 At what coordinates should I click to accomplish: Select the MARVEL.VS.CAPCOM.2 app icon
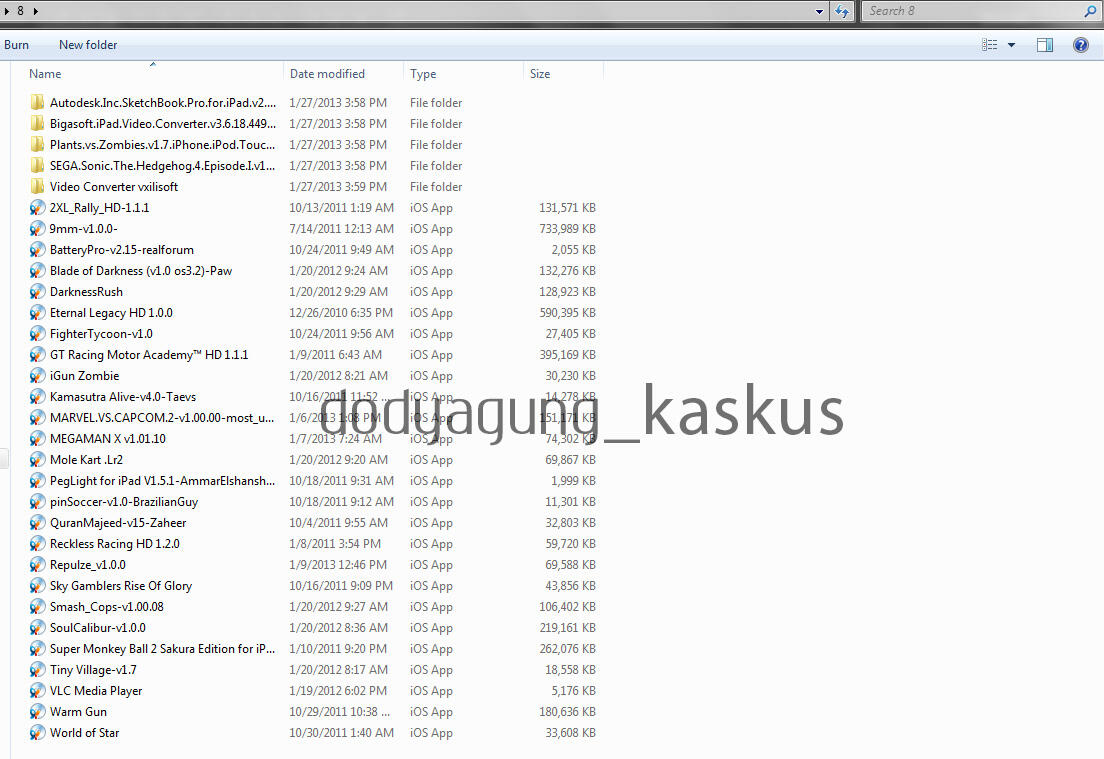click(37, 418)
